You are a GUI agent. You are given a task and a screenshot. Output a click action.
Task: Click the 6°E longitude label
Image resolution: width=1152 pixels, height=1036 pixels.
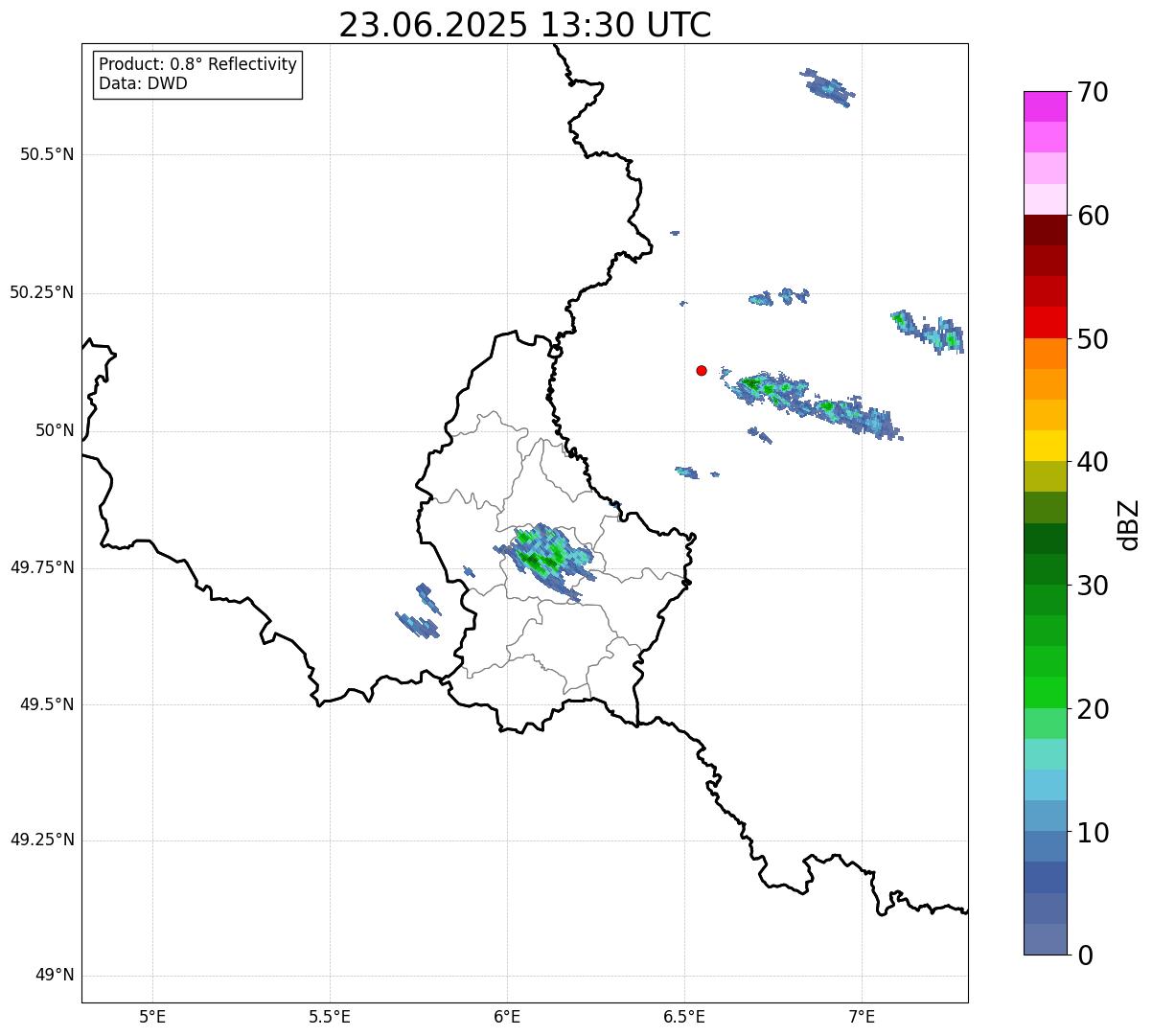point(507,1016)
